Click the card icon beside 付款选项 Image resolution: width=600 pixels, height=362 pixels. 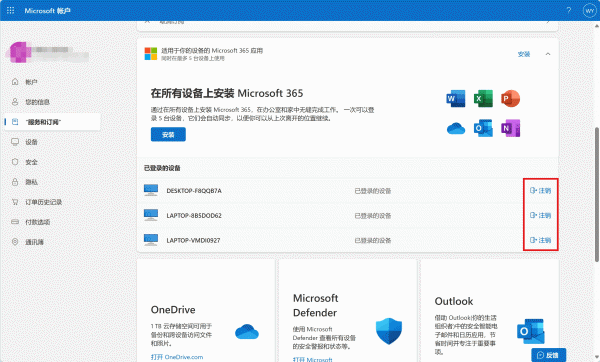(15, 222)
